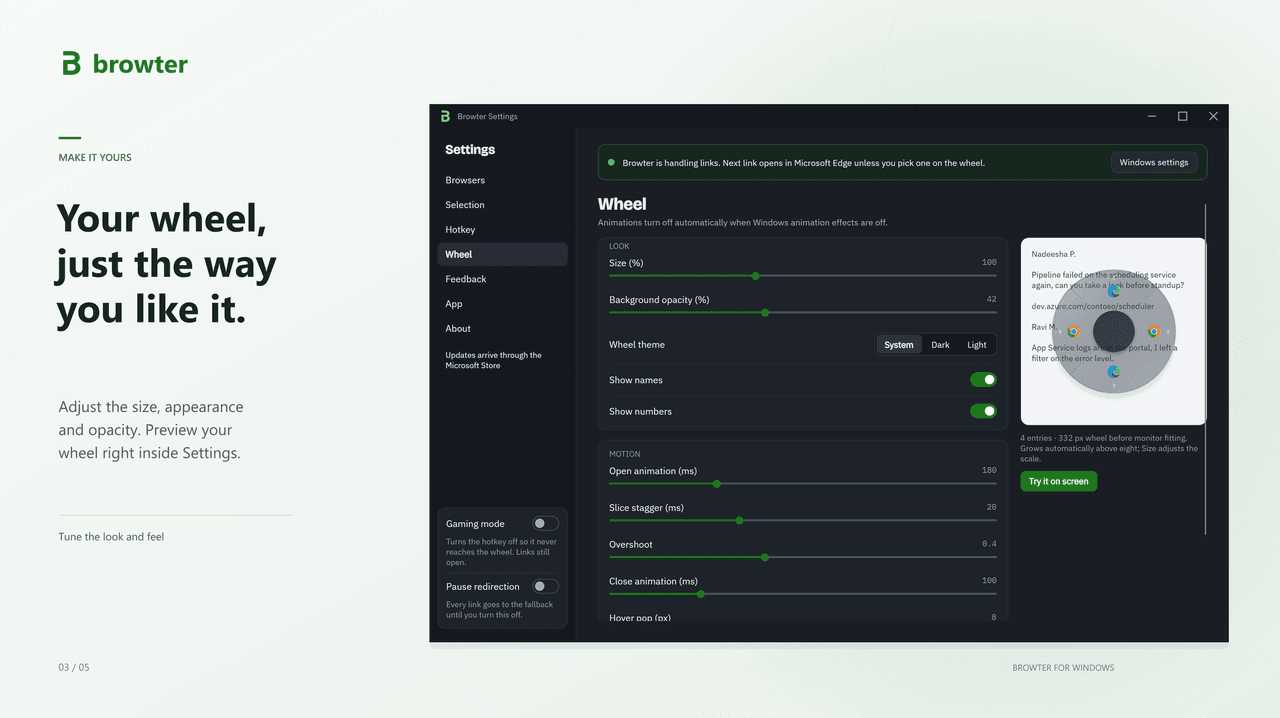Image resolution: width=1280 pixels, height=718 pixels.
Task: Click the dark center hub of the wheel
Action: click(x=1114, y=331)
